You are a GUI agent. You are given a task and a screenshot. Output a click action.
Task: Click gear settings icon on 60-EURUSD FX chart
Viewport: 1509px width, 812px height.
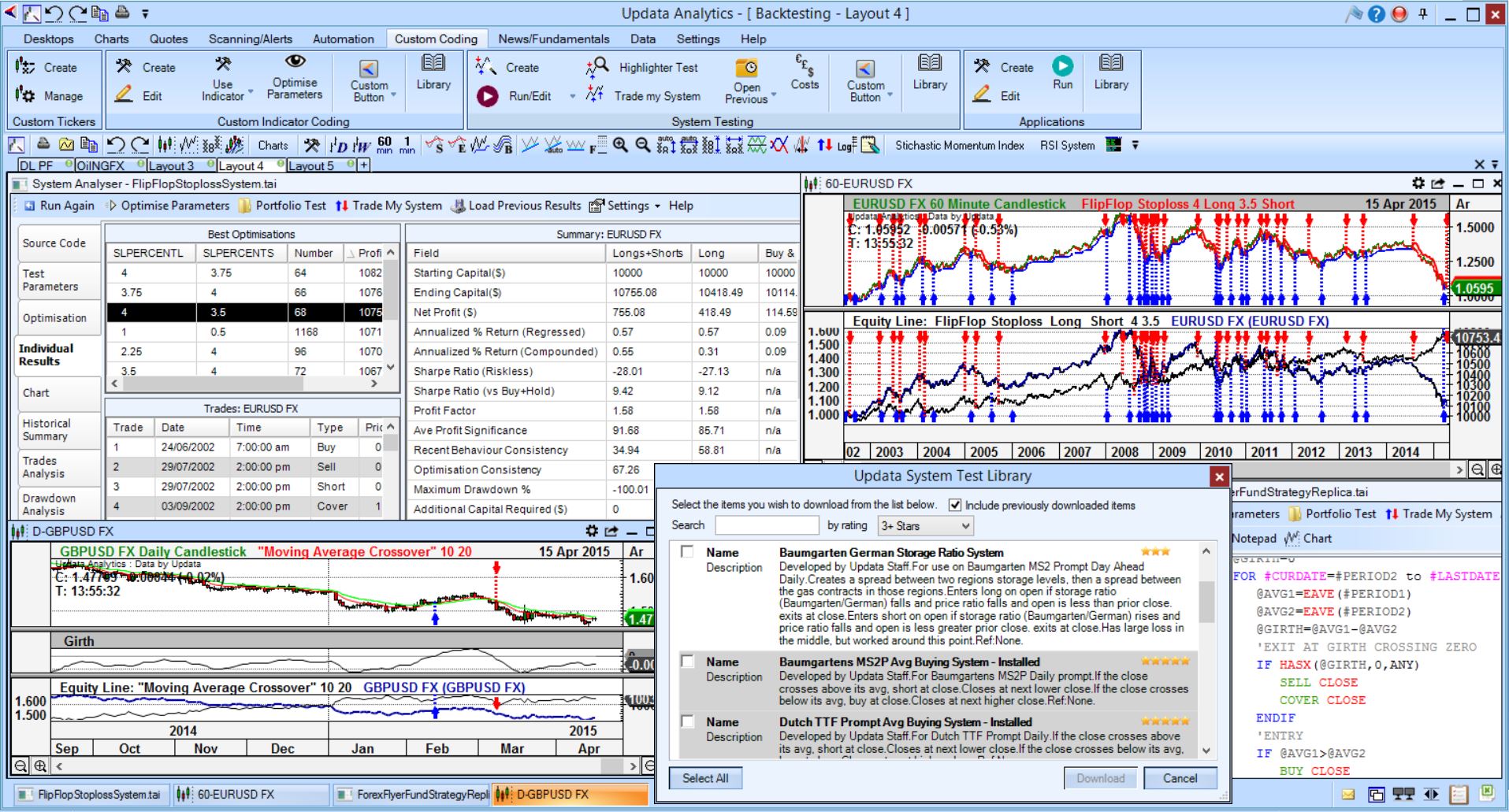click(1418, 184)
